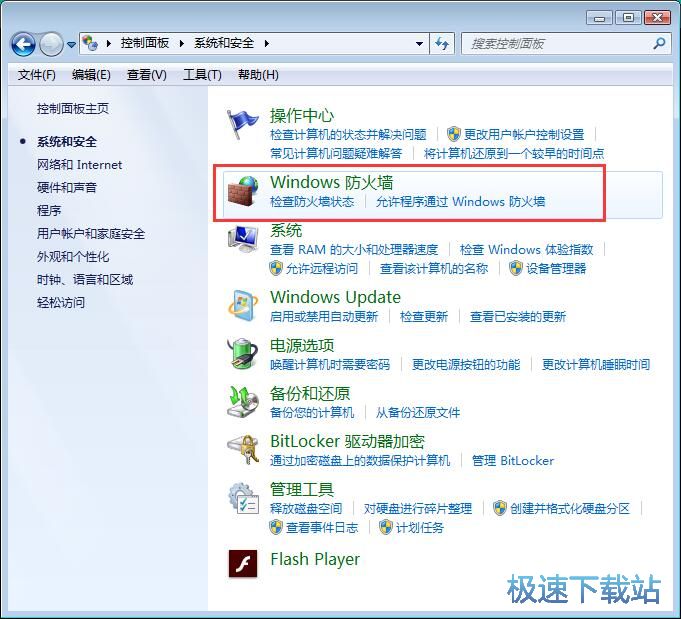
Task: Click 检查防火墙状态 link
Action: 312,202
